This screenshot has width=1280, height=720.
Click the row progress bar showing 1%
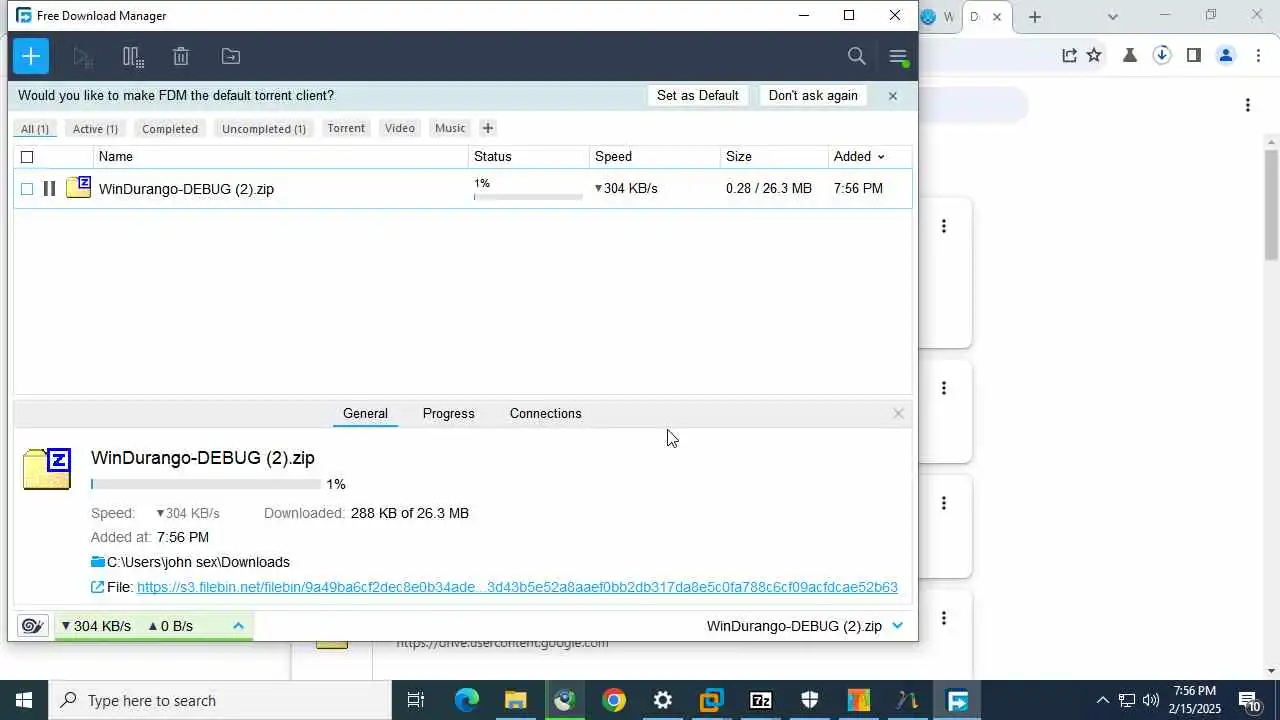pos(528,197)
